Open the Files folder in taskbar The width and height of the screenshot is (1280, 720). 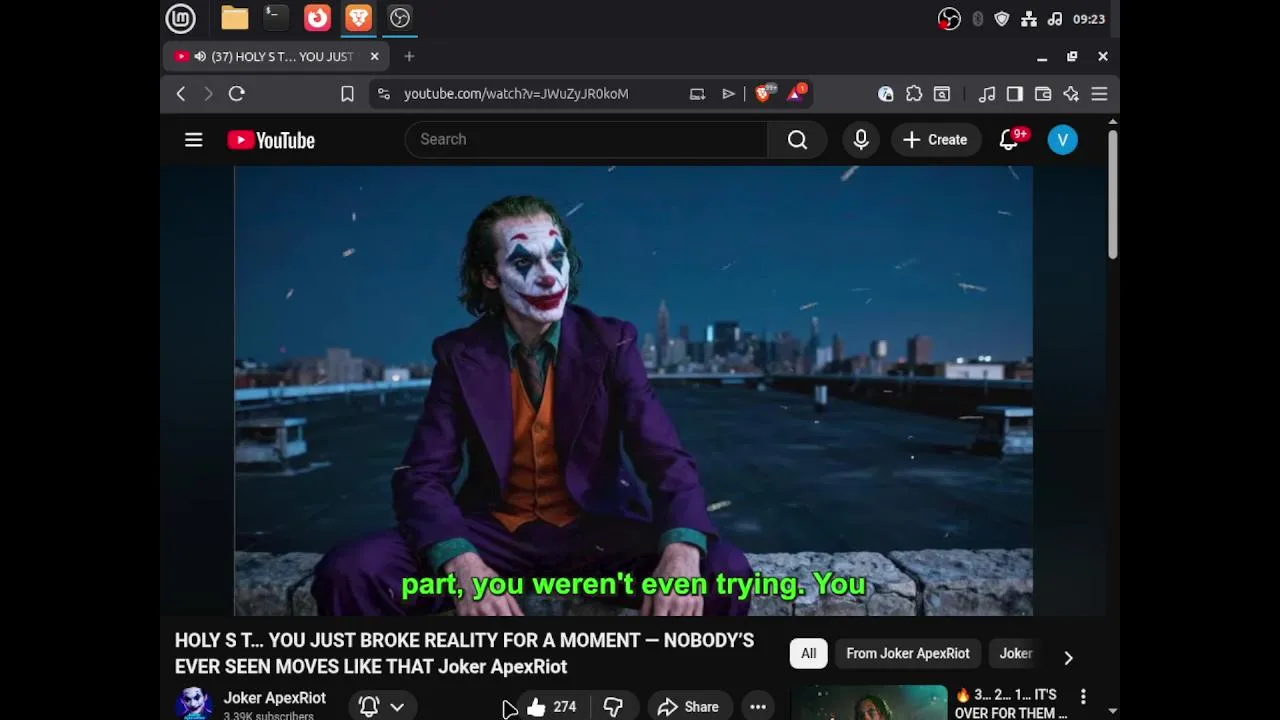pos(235,18)
